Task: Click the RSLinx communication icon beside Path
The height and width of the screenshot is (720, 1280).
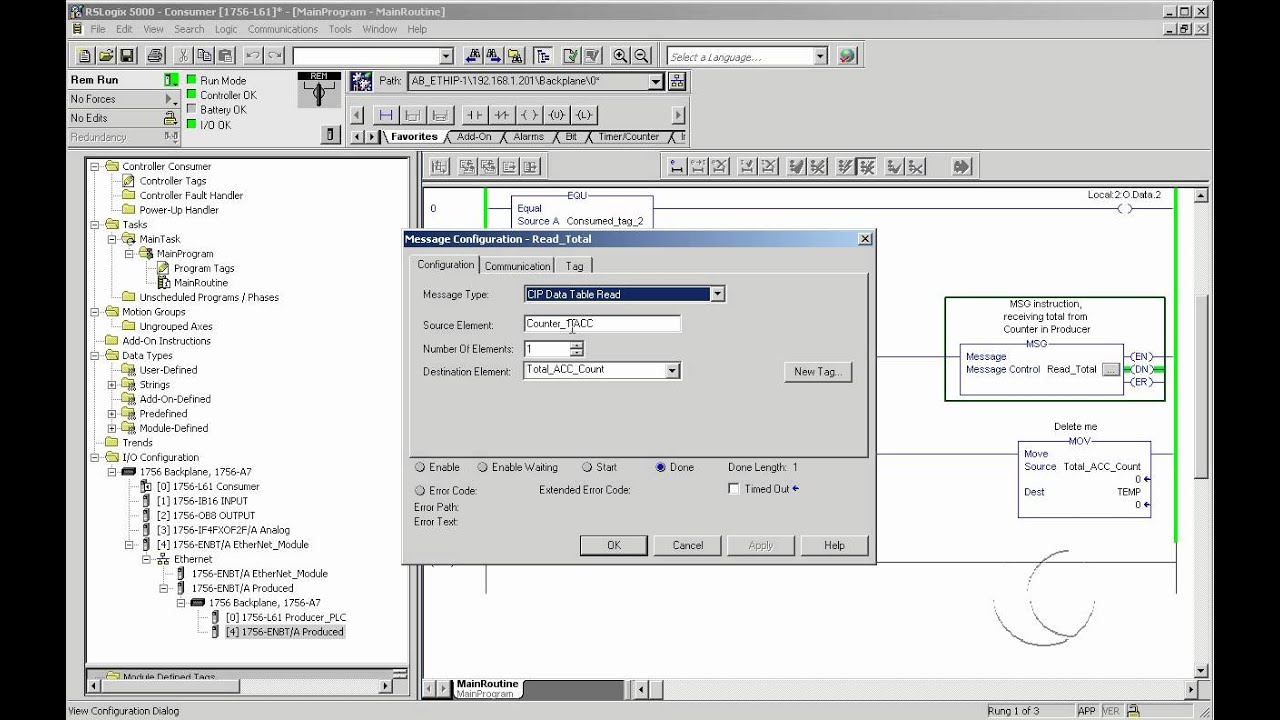Action: pyautogui.click(x=361, y=81)
